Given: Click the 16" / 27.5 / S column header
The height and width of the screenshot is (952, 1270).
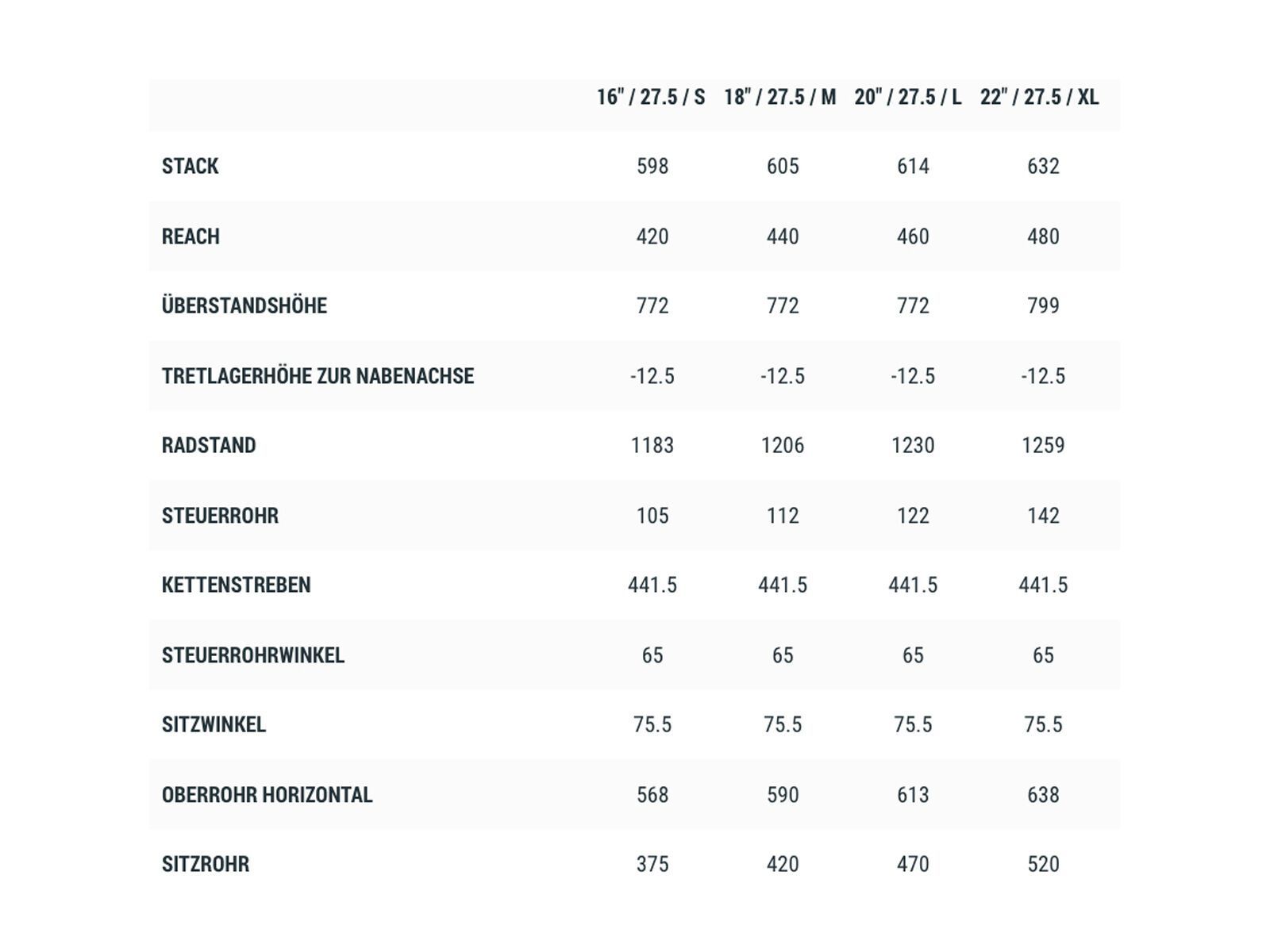Looking at the screenshot, I should [651, 98].
